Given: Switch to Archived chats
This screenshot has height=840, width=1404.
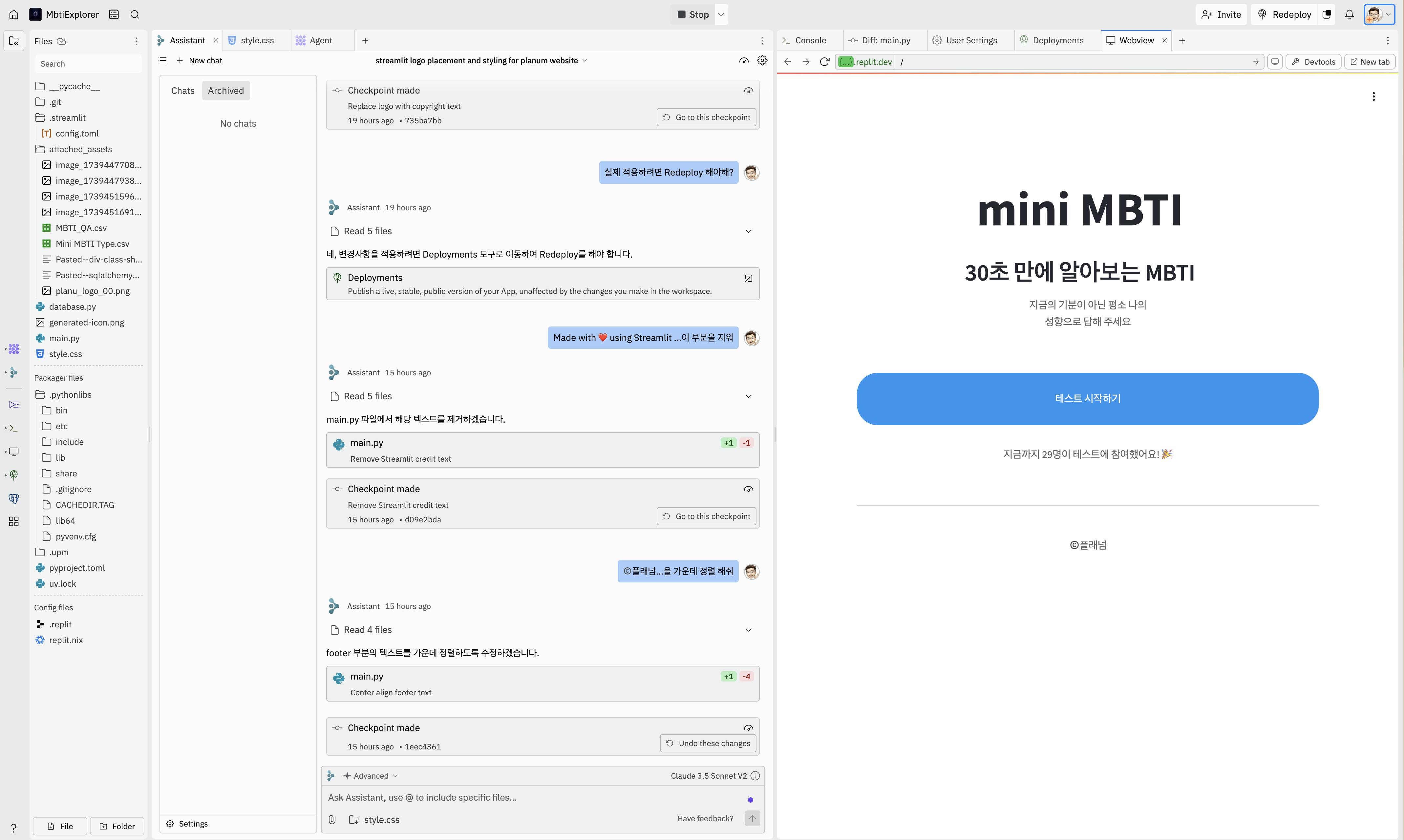Looking at the screenshot, I should tap(225, 91).
